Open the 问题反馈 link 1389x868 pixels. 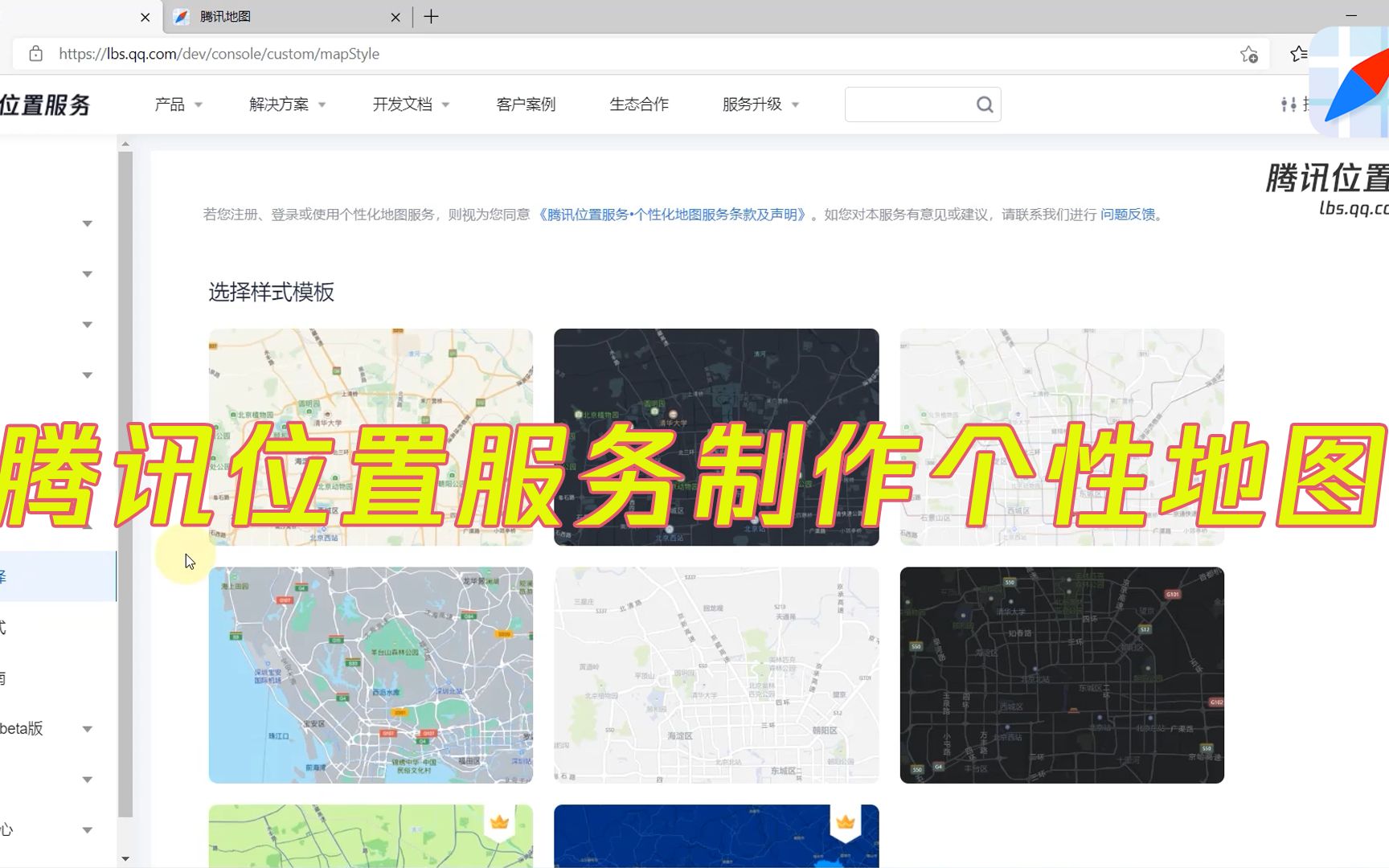(1128, 215)
